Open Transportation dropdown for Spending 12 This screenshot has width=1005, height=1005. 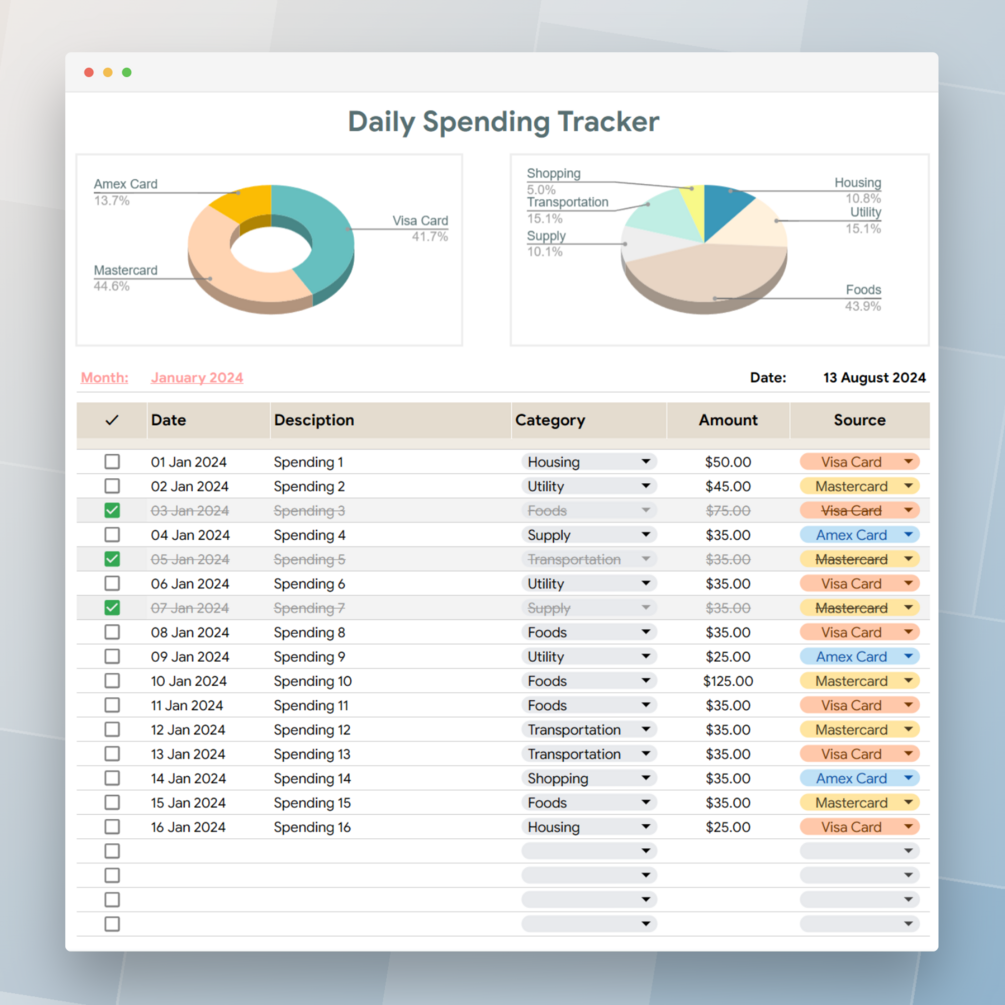tap(588, 729)
